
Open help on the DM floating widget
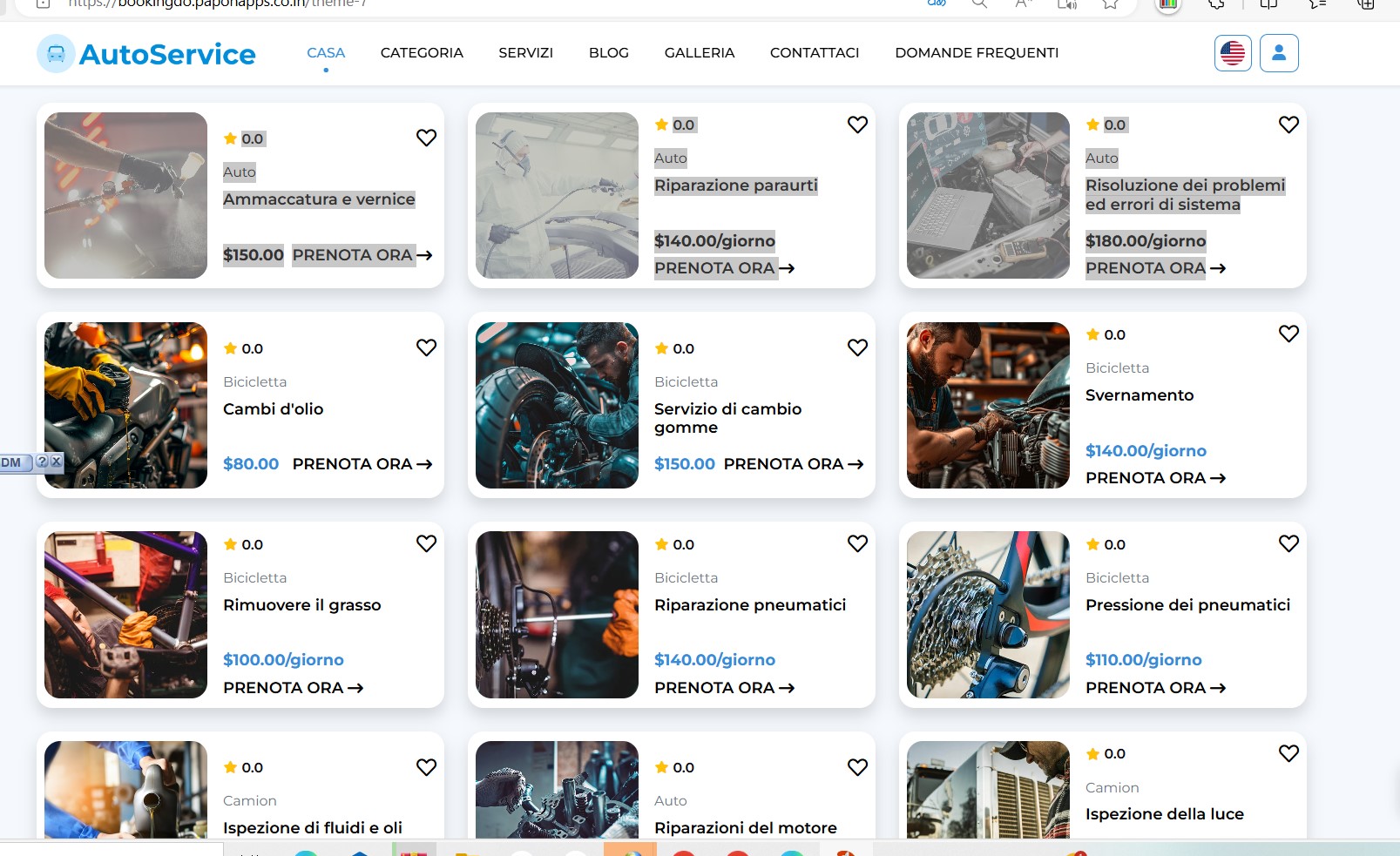(42, 462)
